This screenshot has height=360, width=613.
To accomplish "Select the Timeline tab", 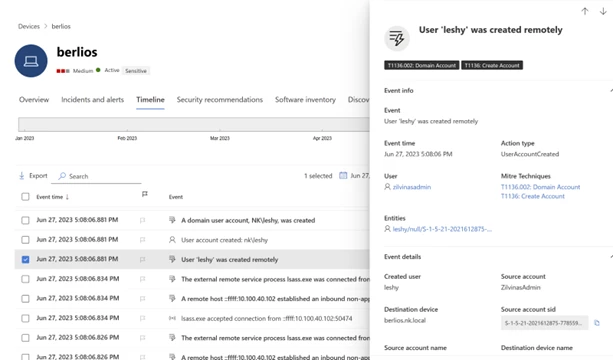I will (150, 100).
